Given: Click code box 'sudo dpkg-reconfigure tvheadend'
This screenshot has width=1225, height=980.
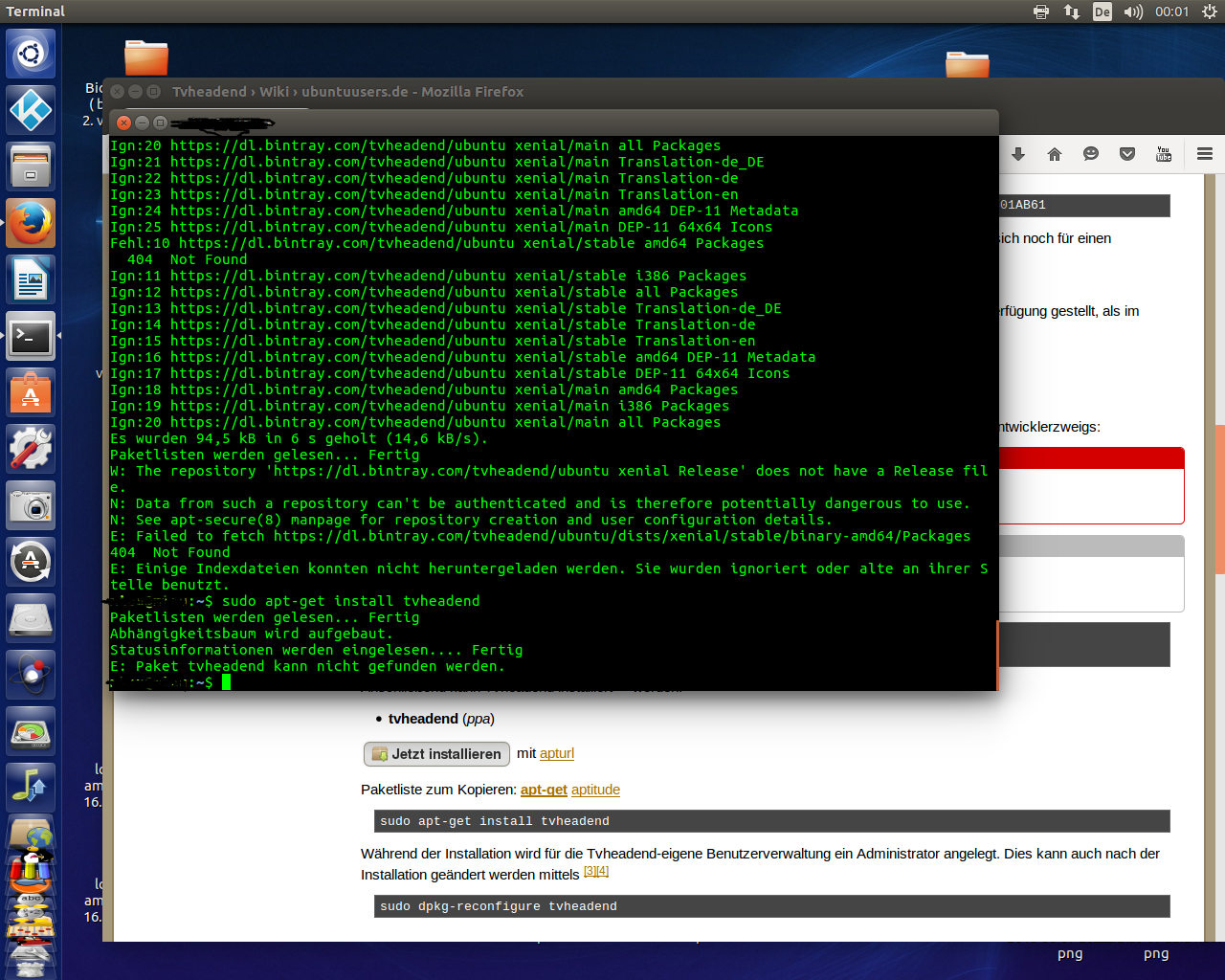Looking at the screenshot, I should pyautogui.click(x=771, y=906).
